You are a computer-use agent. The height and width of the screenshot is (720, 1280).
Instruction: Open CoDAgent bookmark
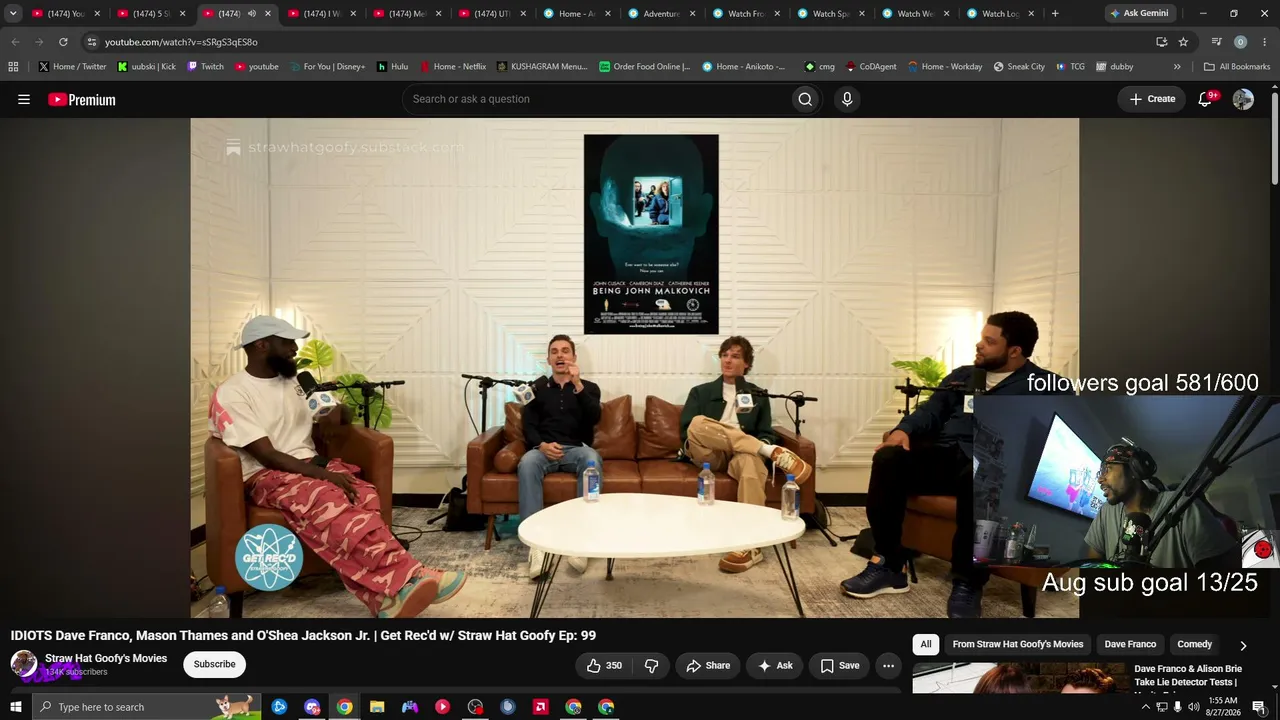pyautogui.click(x=870, y=67)
